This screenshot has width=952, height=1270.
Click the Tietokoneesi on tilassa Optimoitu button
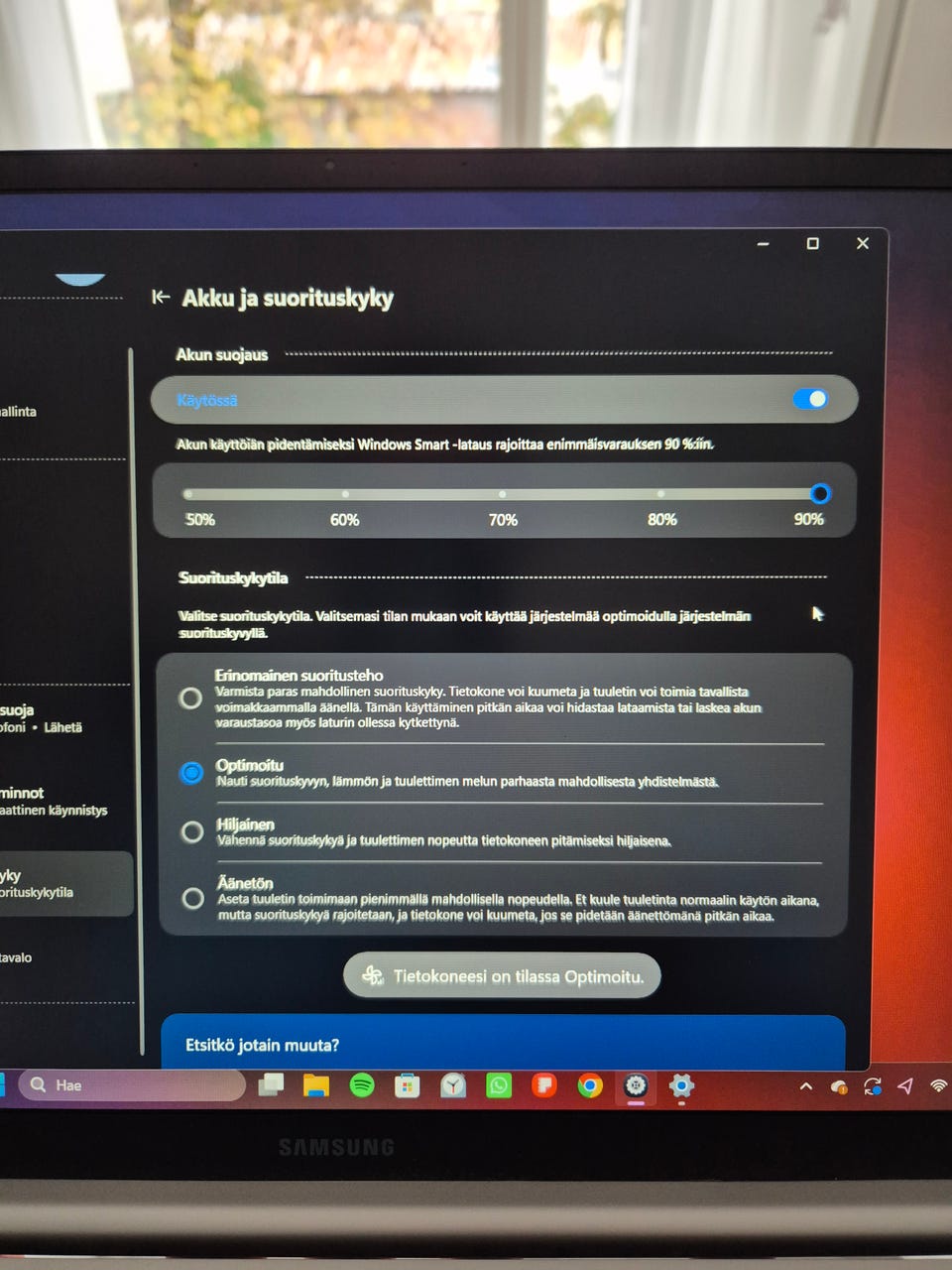[x=502, y=976]
